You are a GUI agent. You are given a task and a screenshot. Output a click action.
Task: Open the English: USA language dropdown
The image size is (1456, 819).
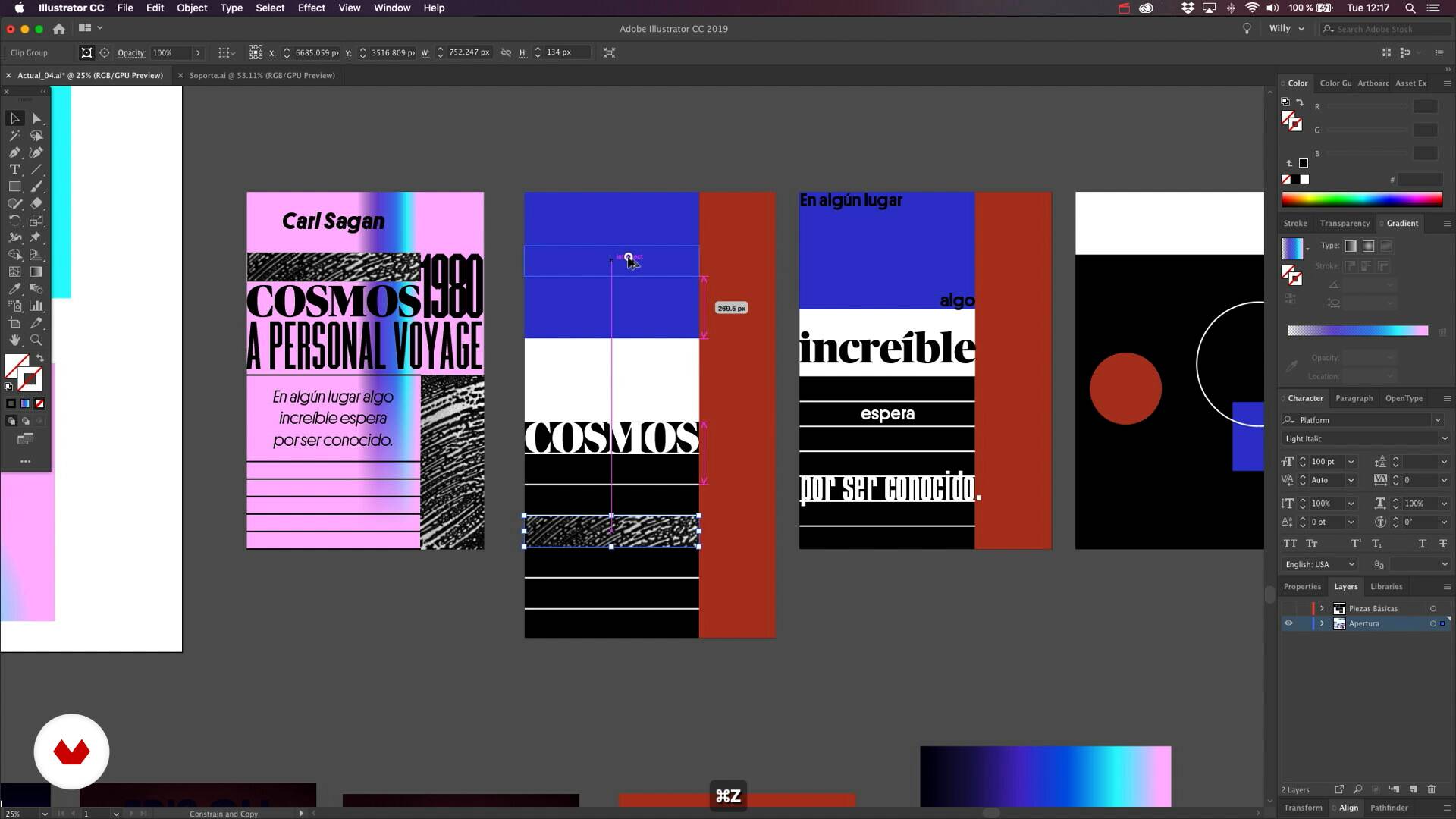tap(1351, 564)
